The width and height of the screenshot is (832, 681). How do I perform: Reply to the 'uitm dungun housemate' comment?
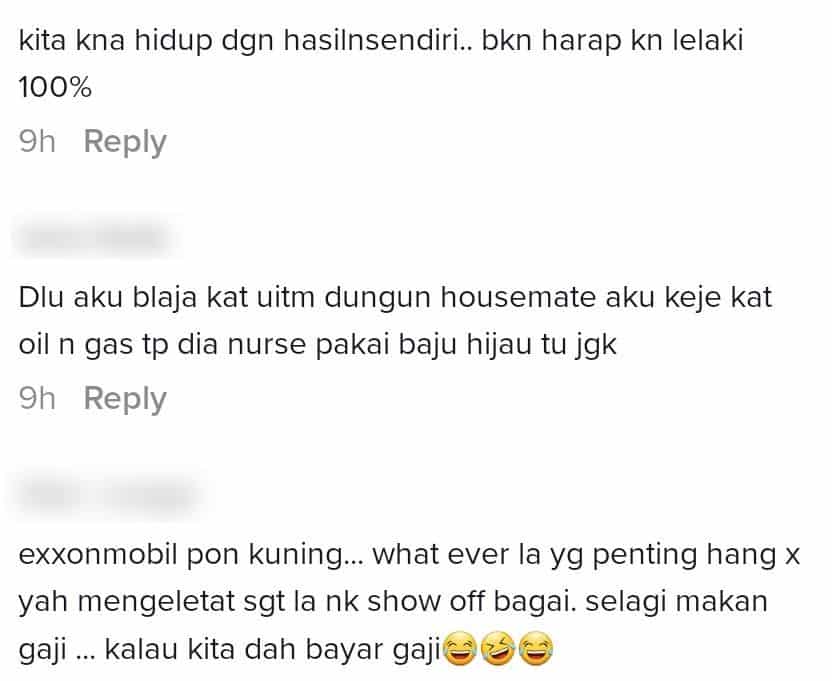[x=125, y=399]
